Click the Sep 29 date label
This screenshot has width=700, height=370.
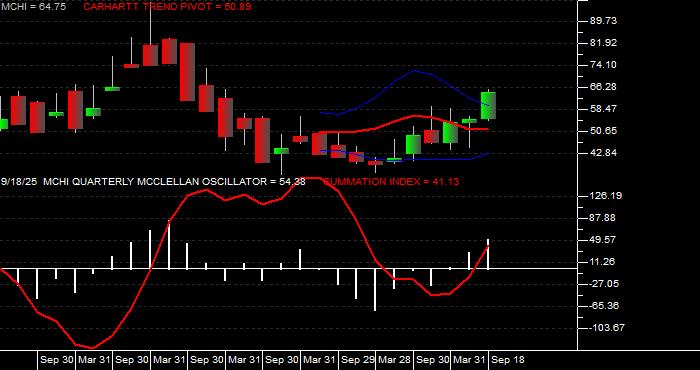[x=358, y=360]
